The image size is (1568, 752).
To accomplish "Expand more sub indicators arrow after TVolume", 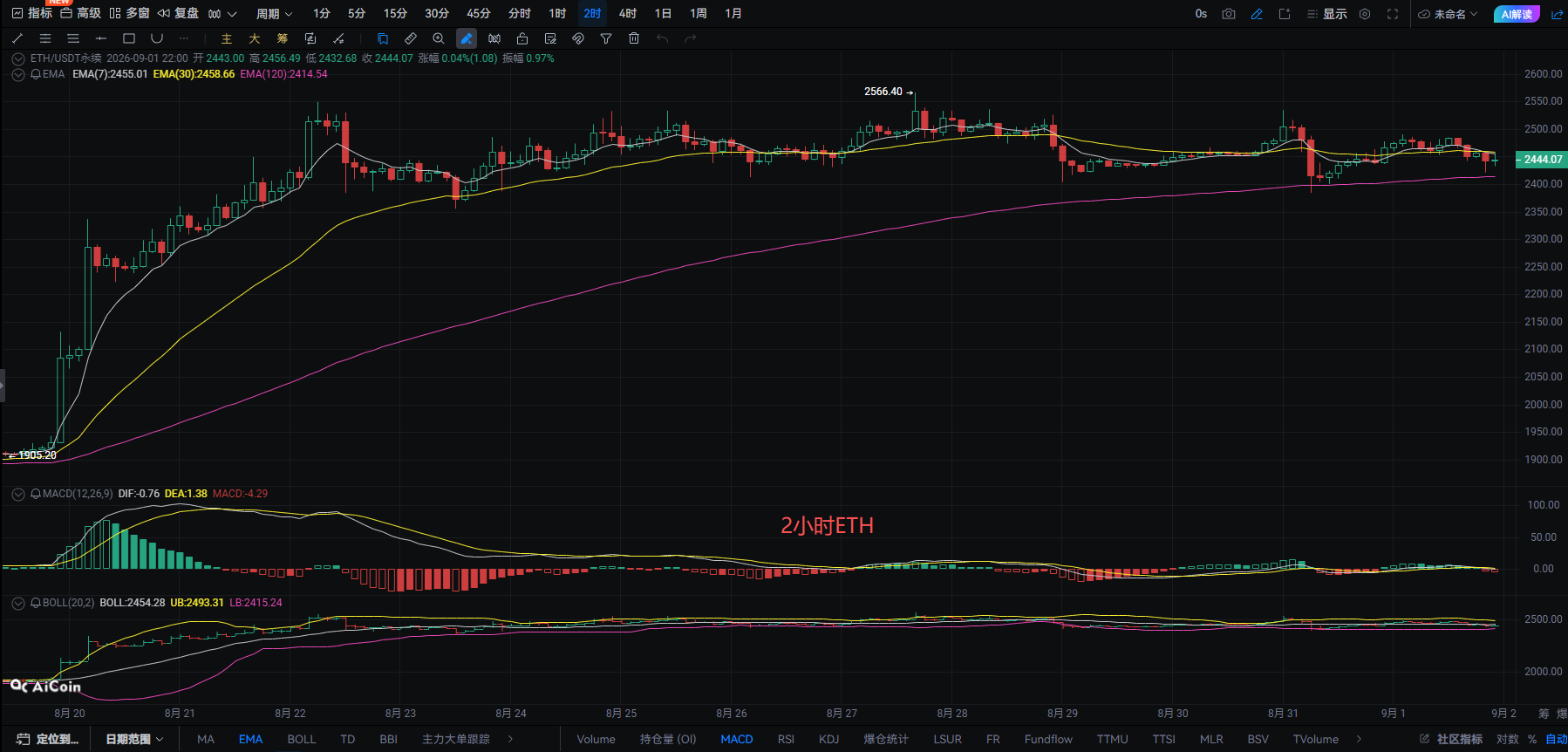I will click(x=1359, y=739).
